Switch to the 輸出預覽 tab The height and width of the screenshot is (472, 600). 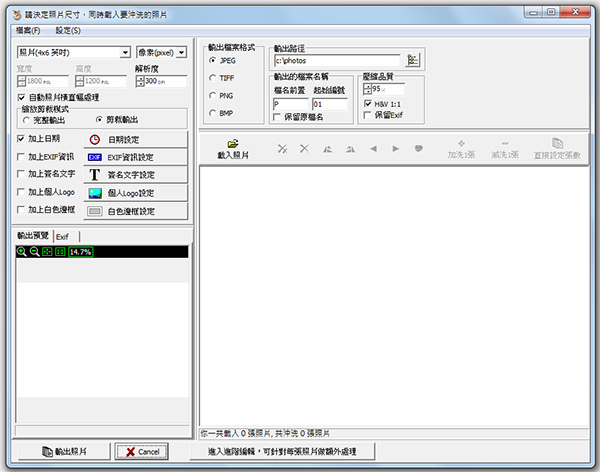tap(33, 236)
